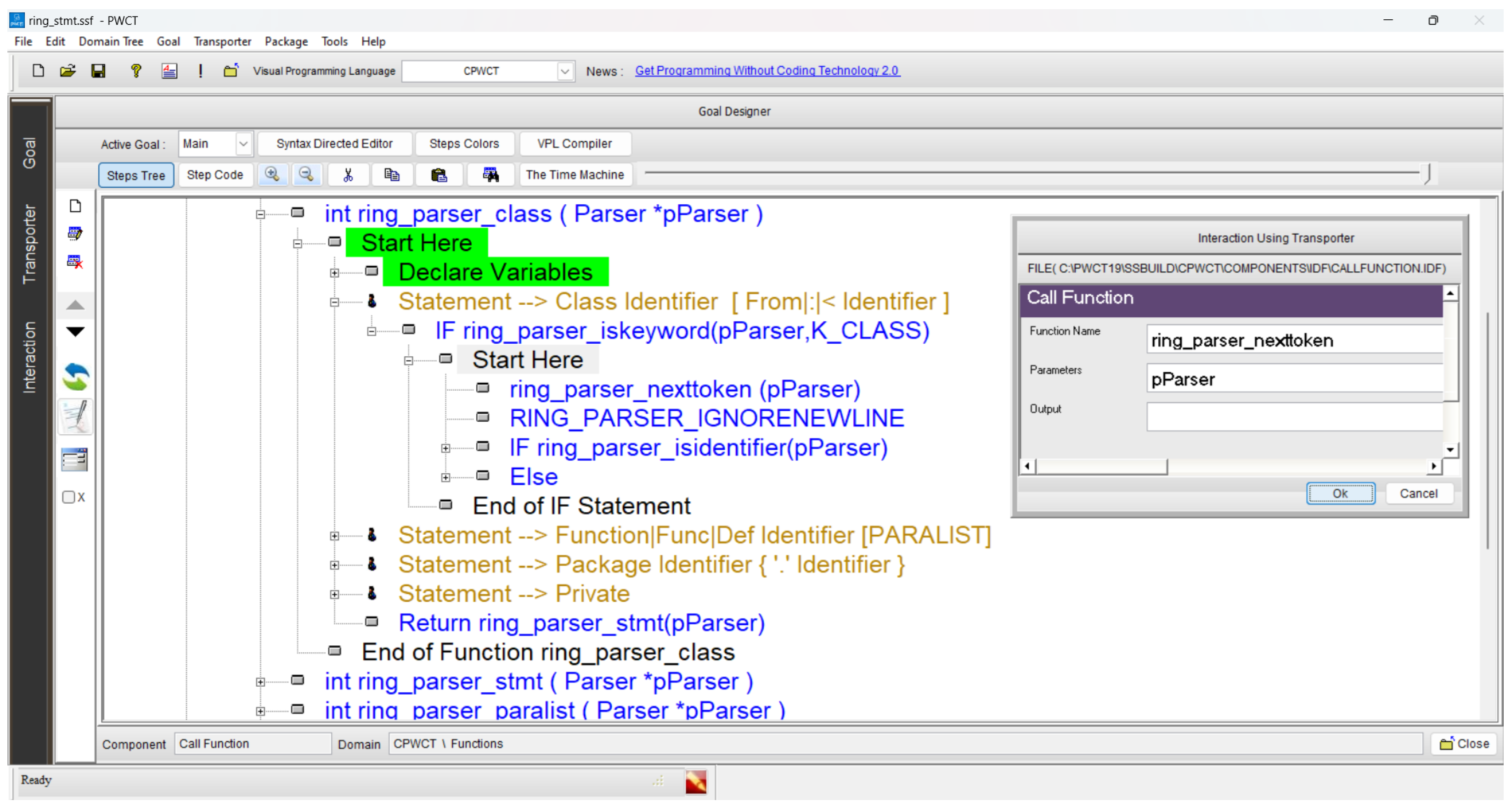Click the scissors Cut icon
The width and height of the screenshot is (1511, 812).
click(348, 175)
